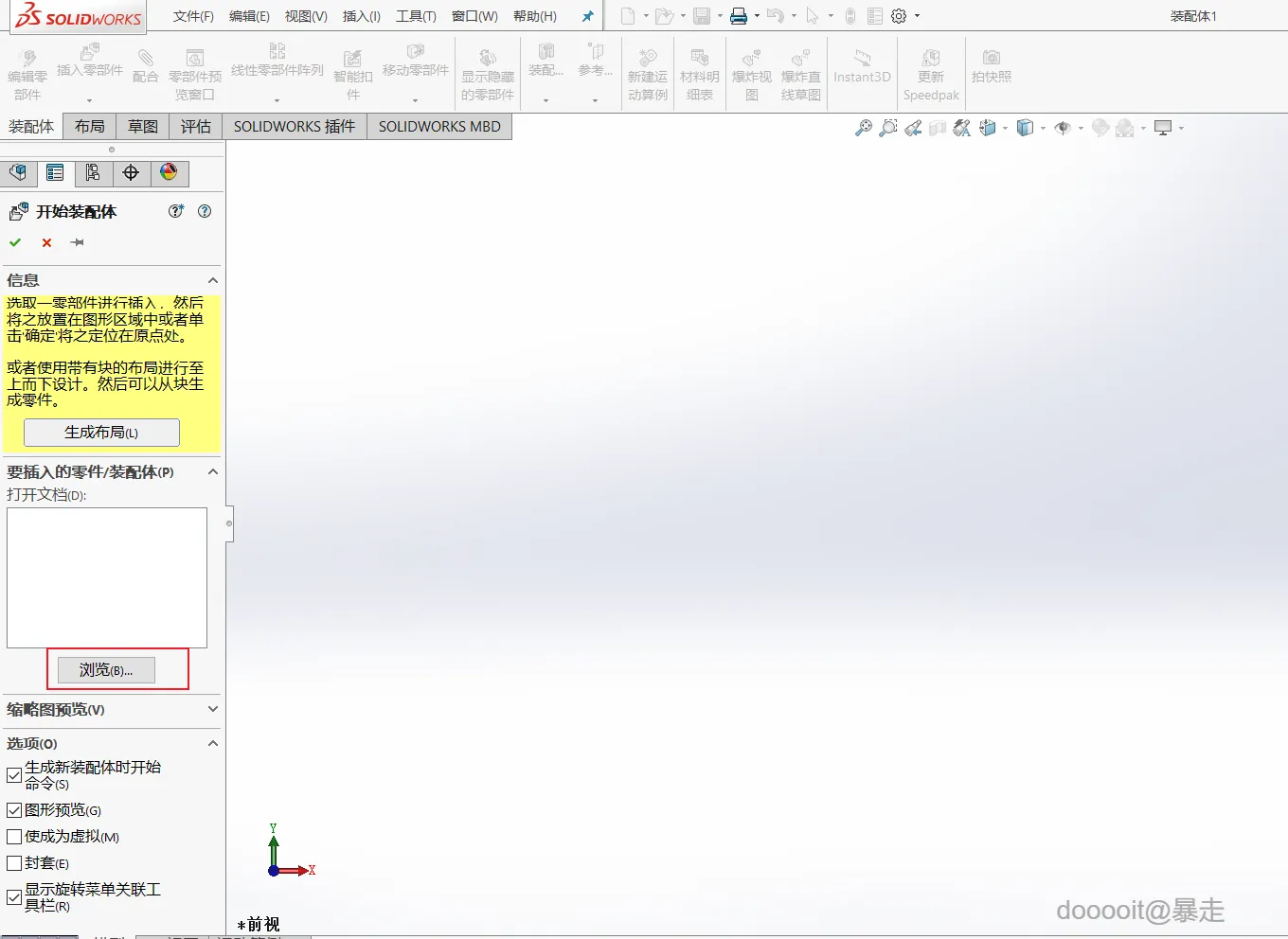Open the PropertyManager tab icon

pos(55,172)
